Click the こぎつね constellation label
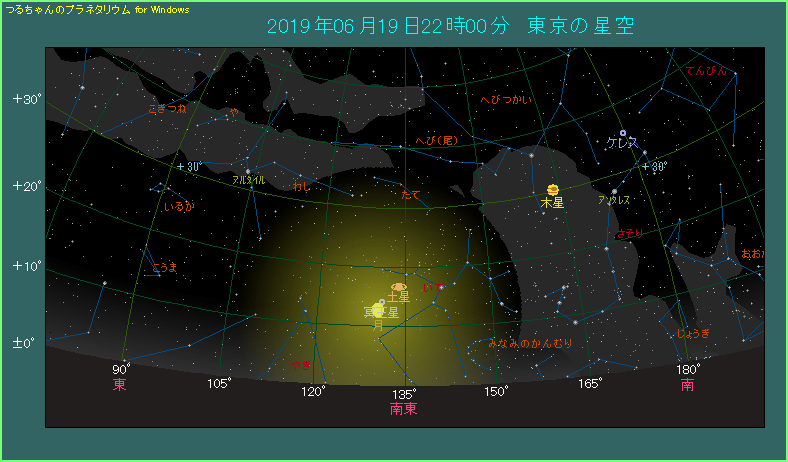 (166, 108)
